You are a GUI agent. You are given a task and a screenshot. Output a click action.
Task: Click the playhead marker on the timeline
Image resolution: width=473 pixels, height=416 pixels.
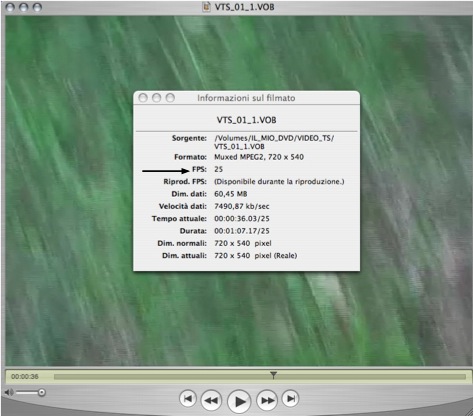(x=273, y=375)
